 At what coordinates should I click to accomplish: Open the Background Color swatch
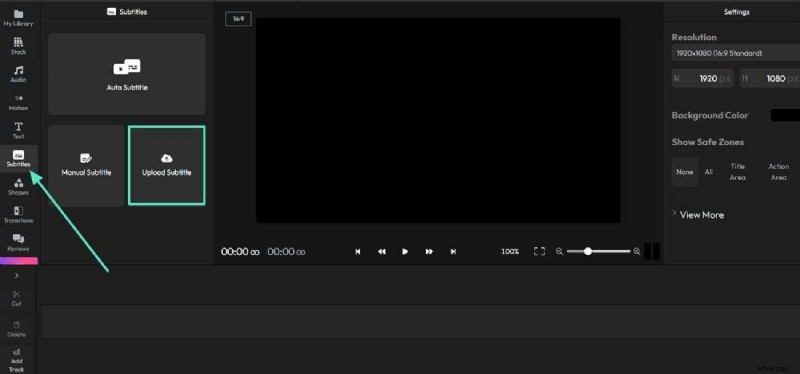tap(785, 115)
